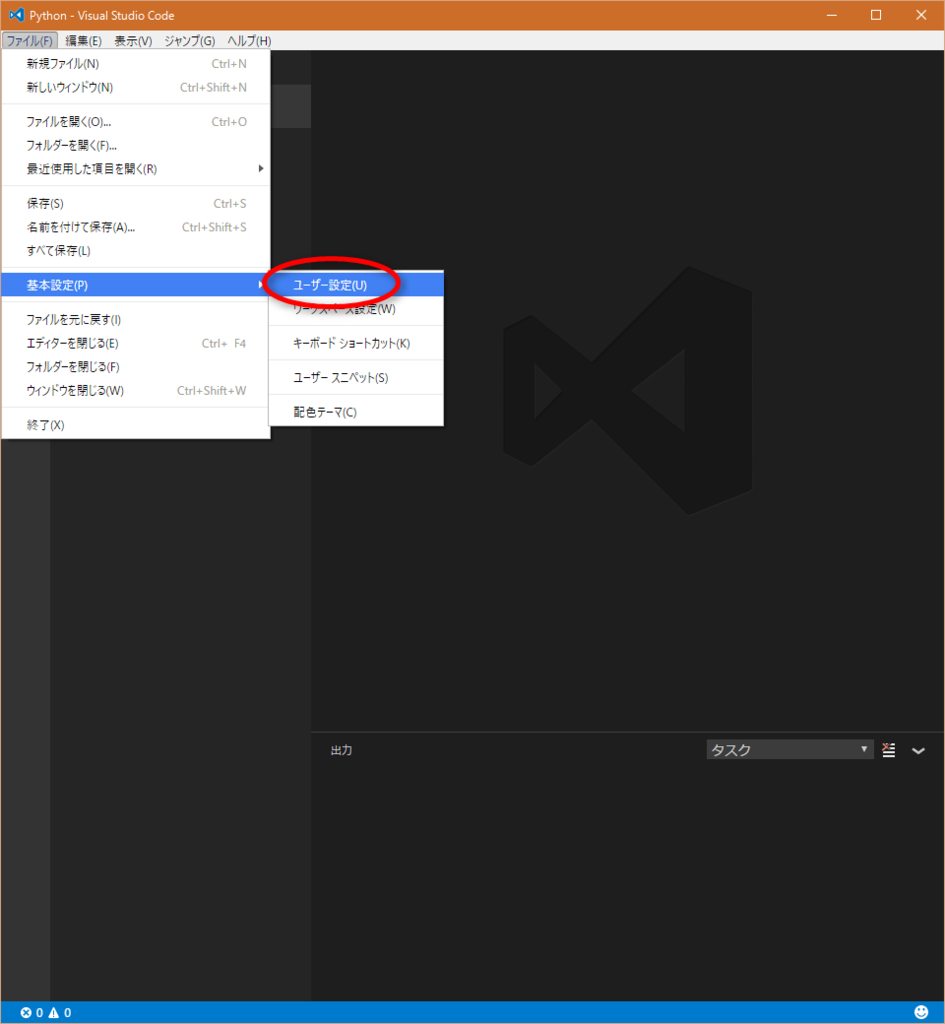Clear the output panel icon
Viewport: 945px width, 1024px height.
(x=889, y=750)
